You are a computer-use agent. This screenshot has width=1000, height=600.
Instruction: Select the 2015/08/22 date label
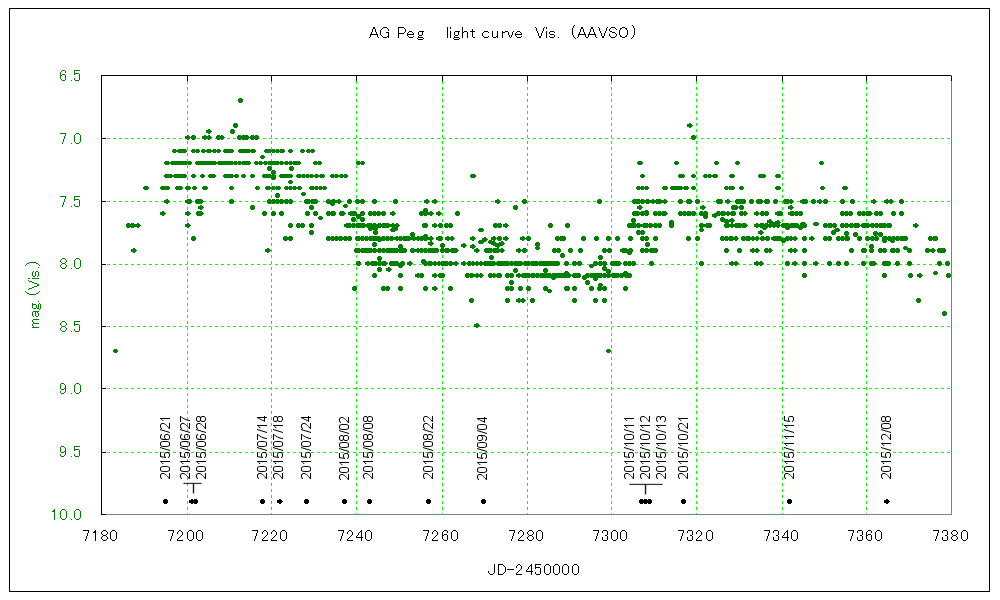(x=428, y=449)
